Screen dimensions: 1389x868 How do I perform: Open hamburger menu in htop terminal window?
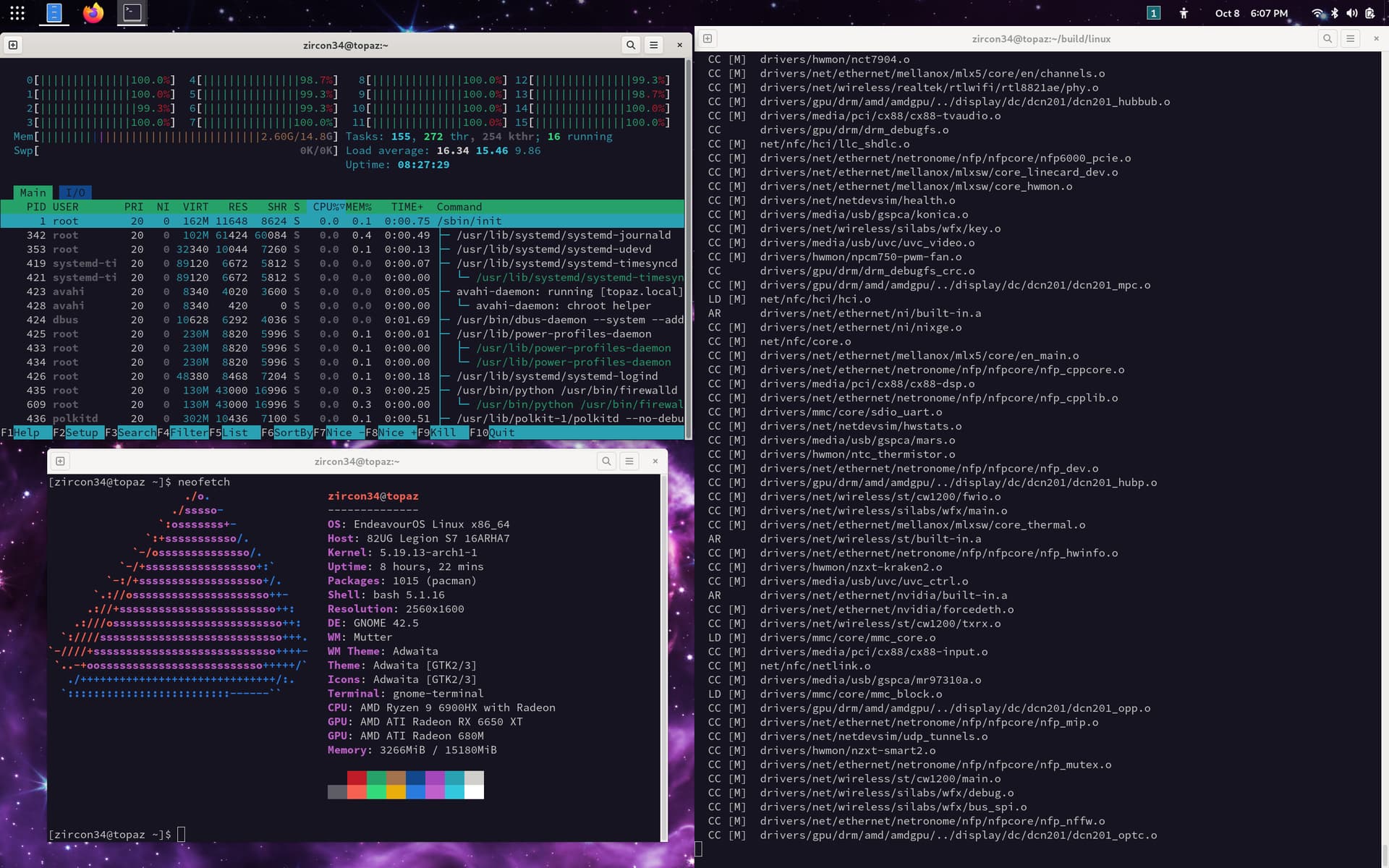(x=654, y=45)
